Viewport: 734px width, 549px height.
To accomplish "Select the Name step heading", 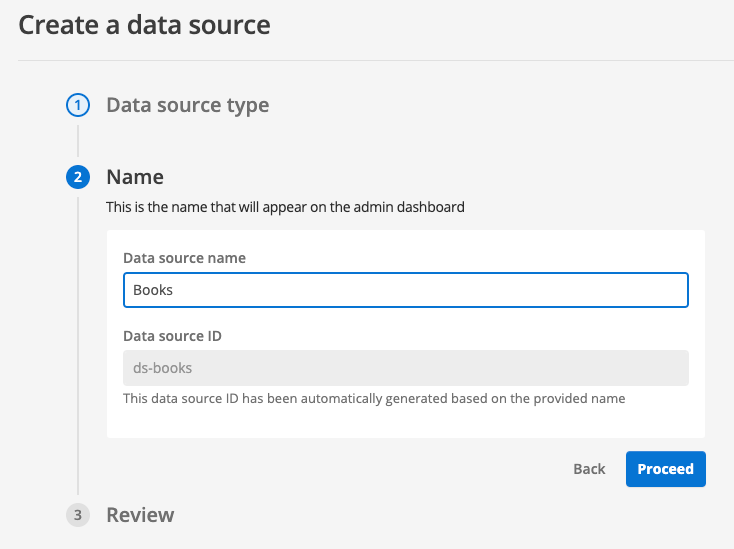I will tap(135, 177).
